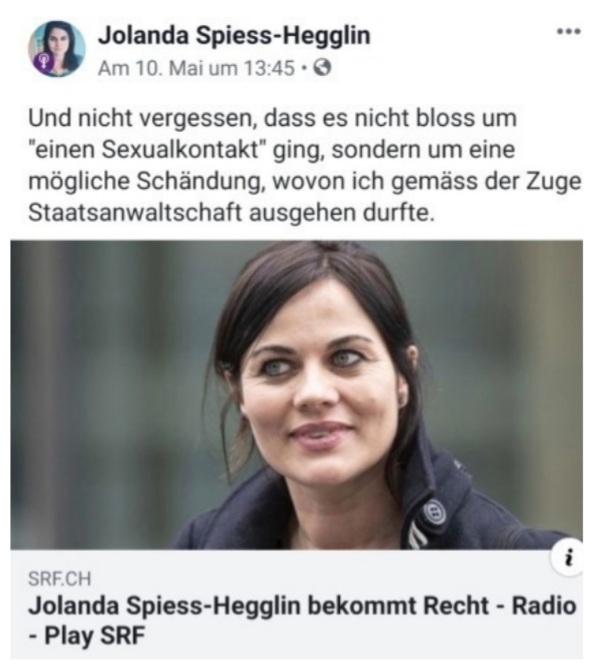Click the globe public-audience icon
The height and width of the screenshot is (665, 595).
click(322, 67)
